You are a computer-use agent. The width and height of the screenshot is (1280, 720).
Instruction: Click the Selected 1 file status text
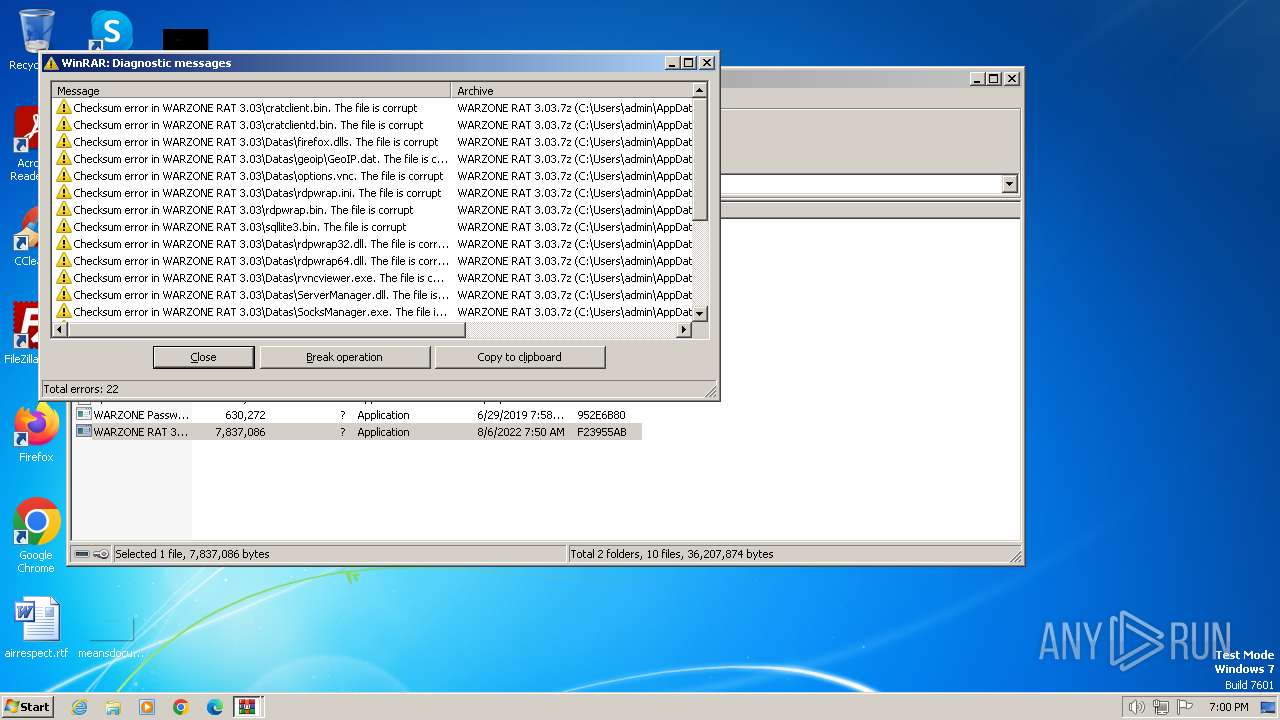click(x=192, y=554)
